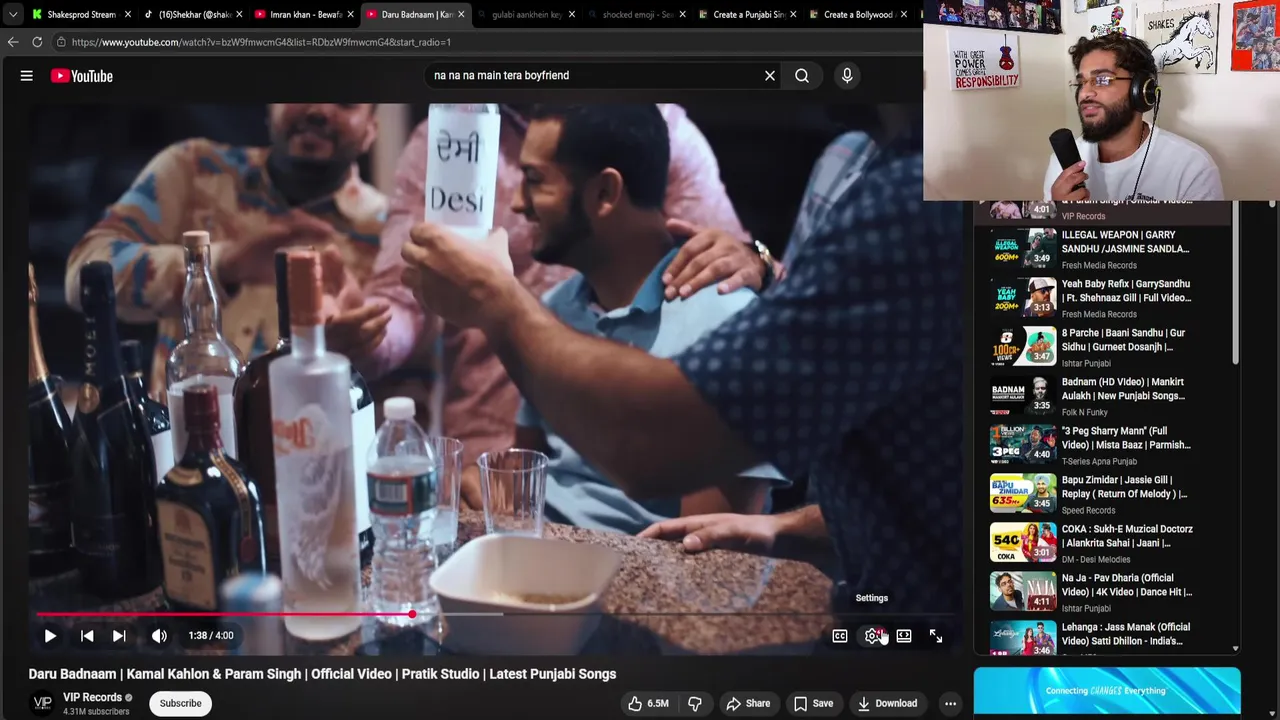Screen dimensions: 1280x720
Task: Skip to next video in playlist
Action: (119, 636)
